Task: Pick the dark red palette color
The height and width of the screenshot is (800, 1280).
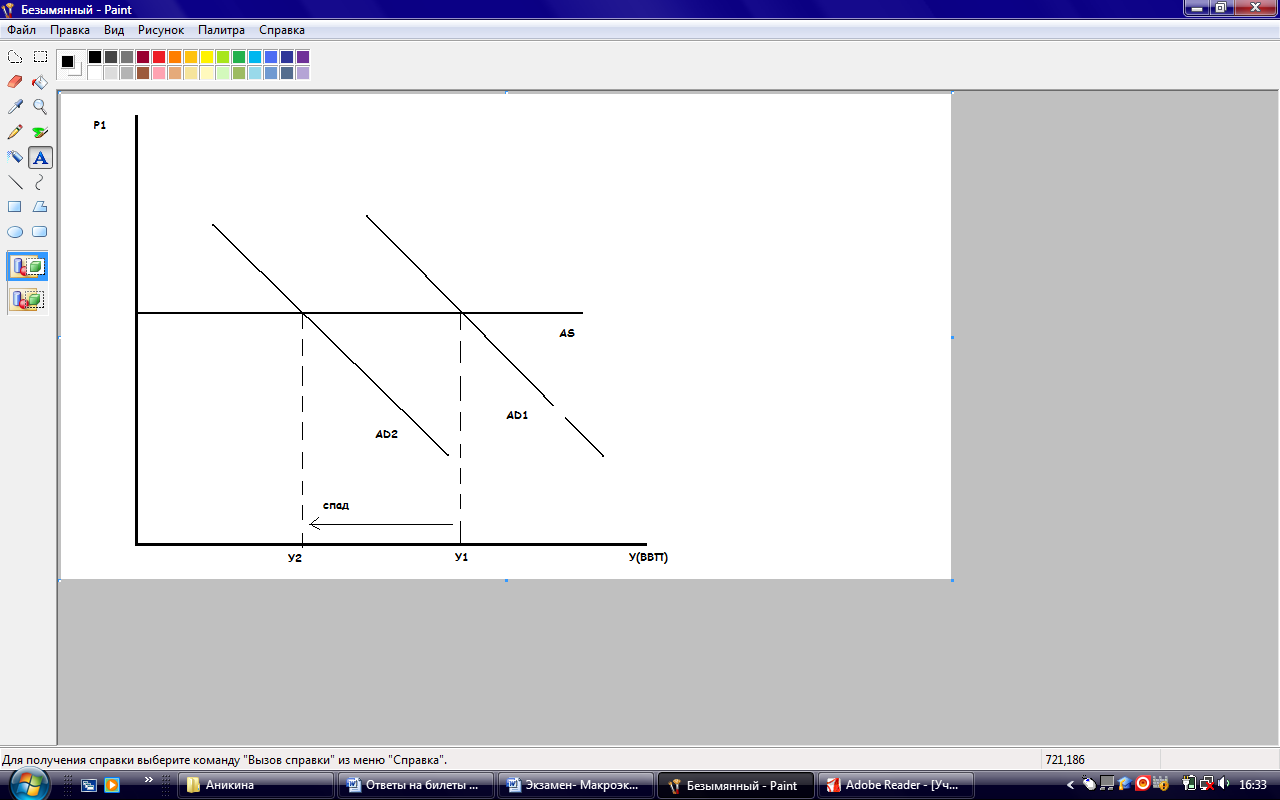Action: click(143, 57)
